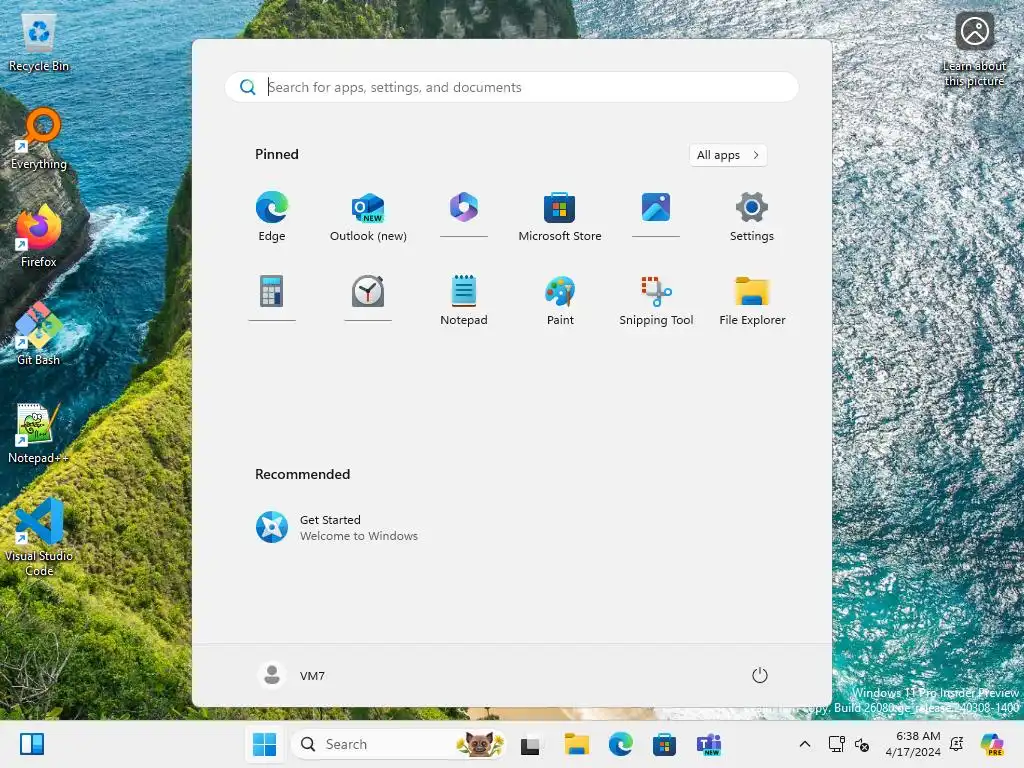
Task: Open Settings from pinned apps
Action: coord(752,217)
